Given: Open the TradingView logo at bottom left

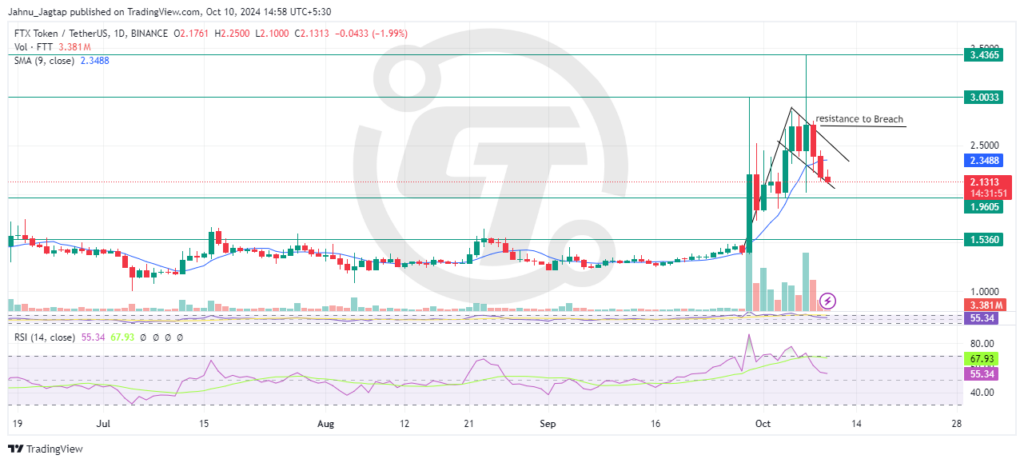Looking at the screenshot, I should tap(45, 449).
